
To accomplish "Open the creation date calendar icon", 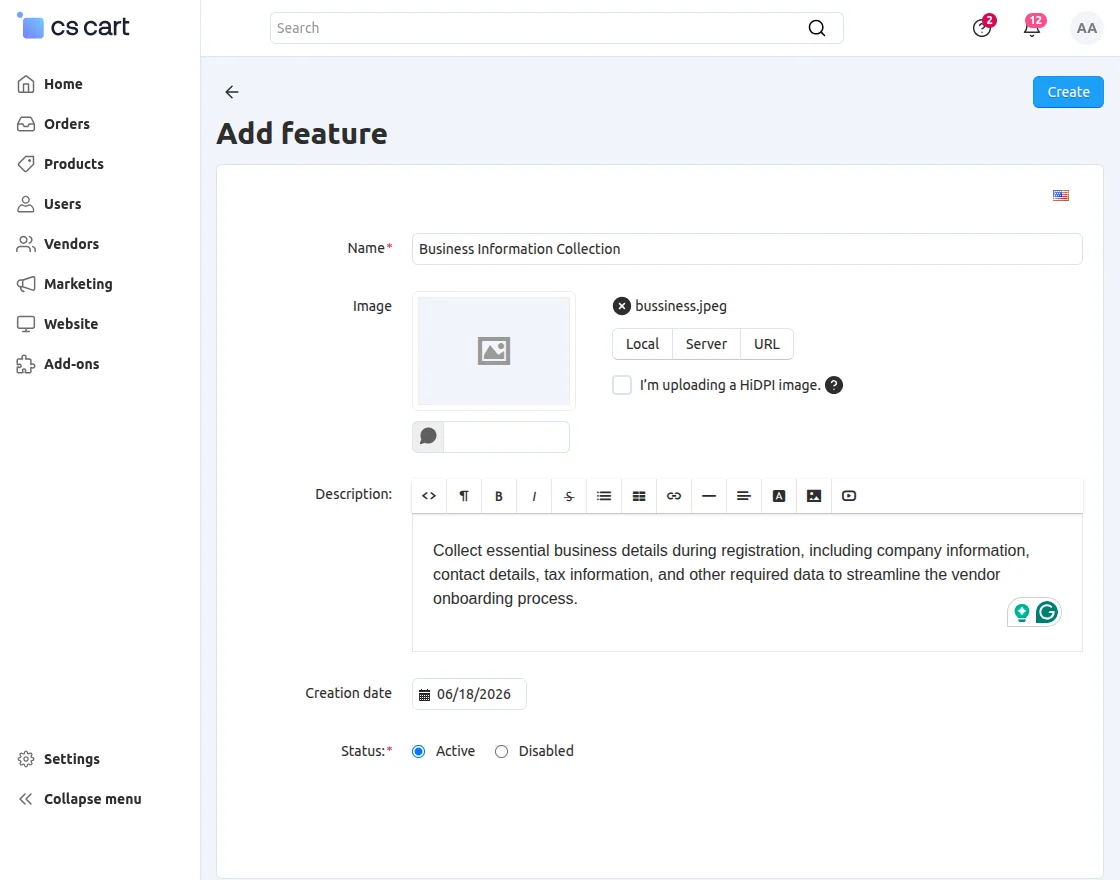I will pos(424,695).
